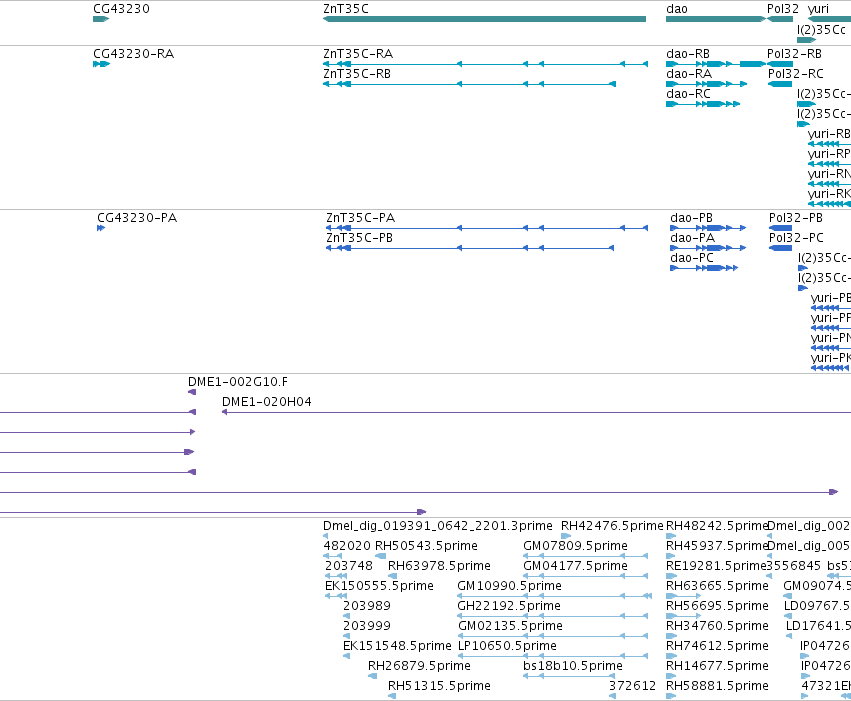Select the EK151548.5prime EST label

pos(397,646)
